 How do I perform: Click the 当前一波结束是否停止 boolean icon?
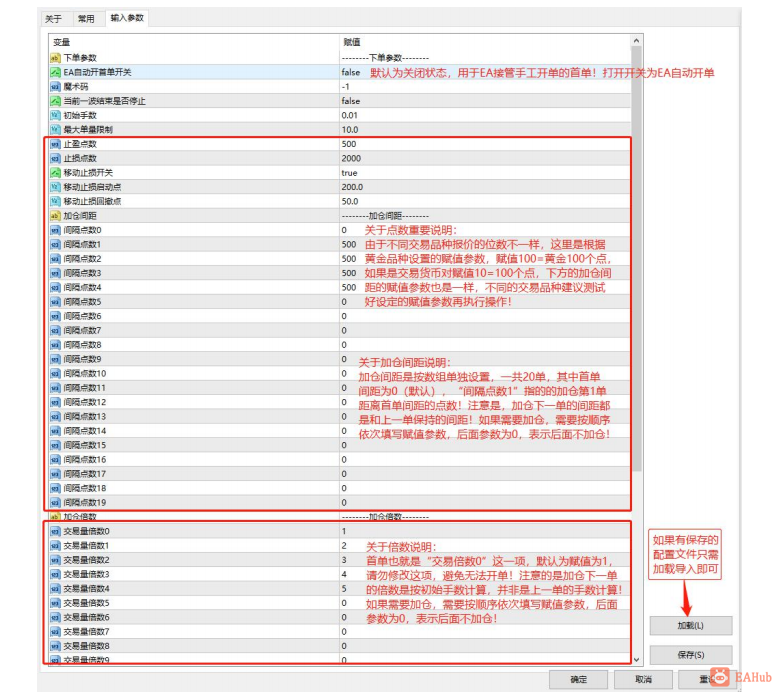(x=55, y=101)
